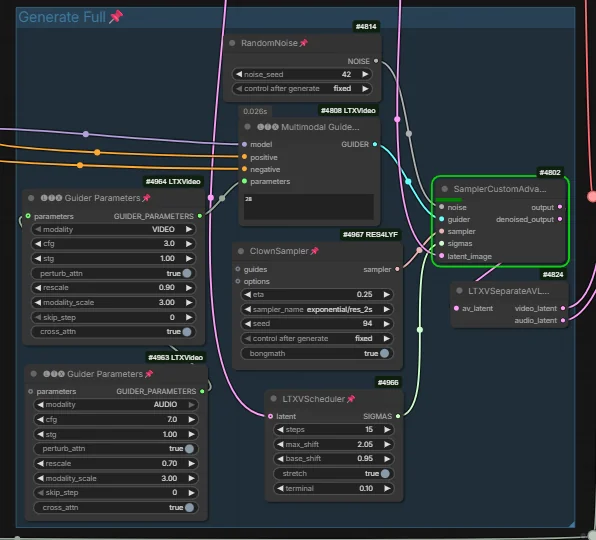This screenshot has width=596, height=540.
Task: Collapse the ClownSampler node via its dot
Action: pos(241,251)
